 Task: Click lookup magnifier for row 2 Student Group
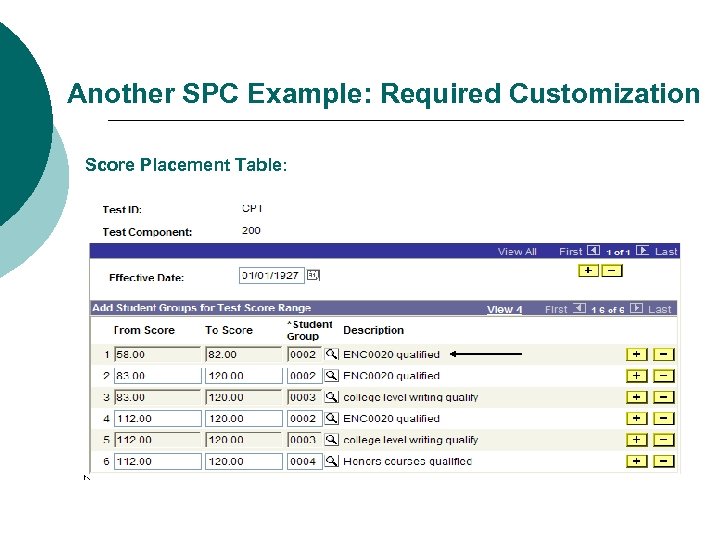332,376
